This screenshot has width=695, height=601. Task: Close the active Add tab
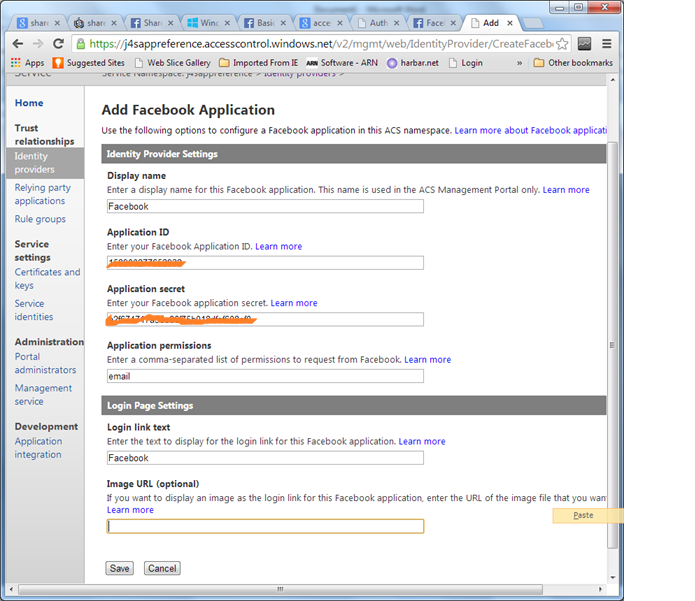tap(510, 23)
